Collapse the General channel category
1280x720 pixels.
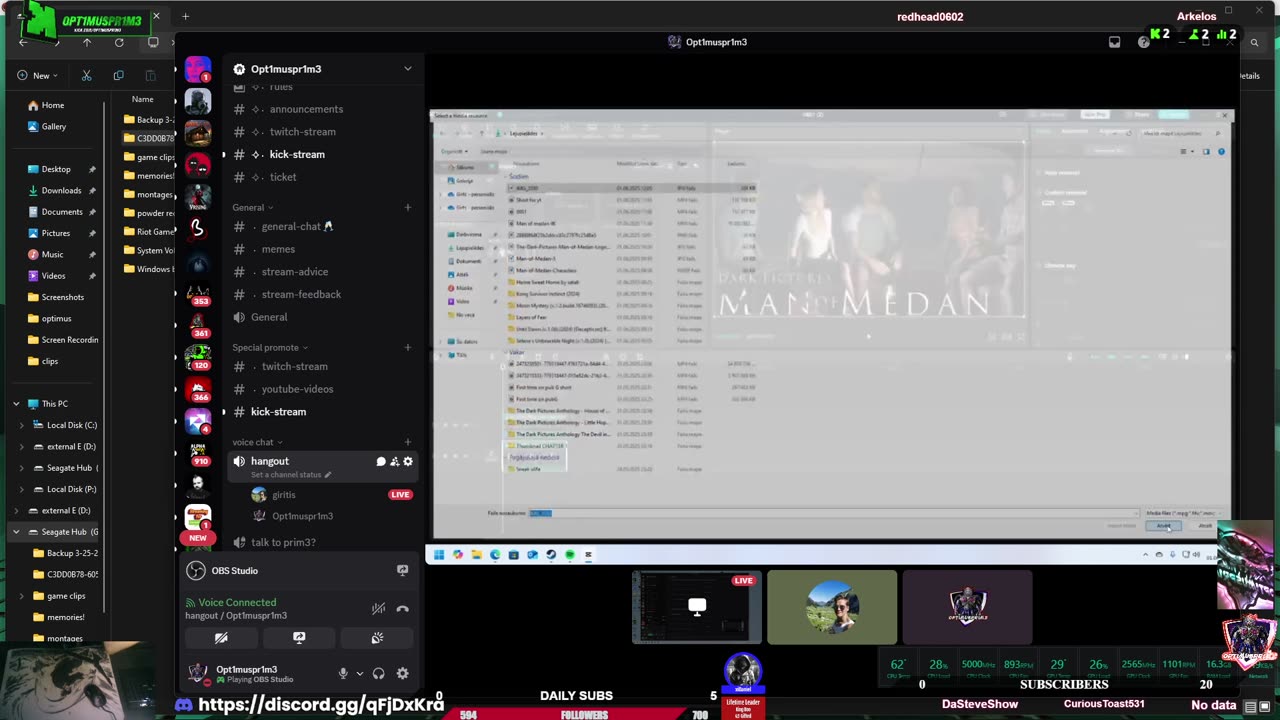[x=253, y=207]
